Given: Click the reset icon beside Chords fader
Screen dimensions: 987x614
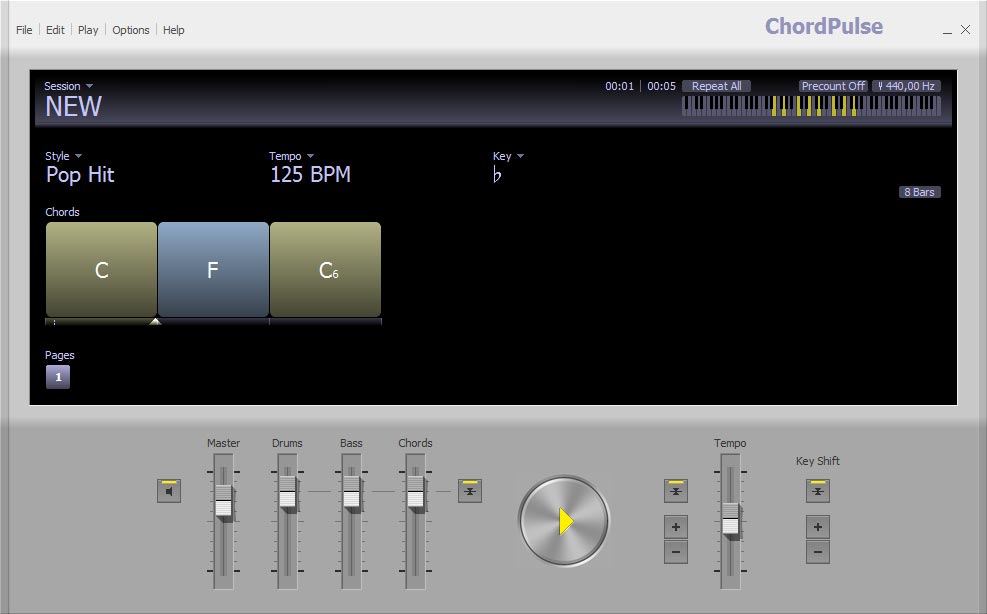Looking at the screenshot, I should coord(470,491).
